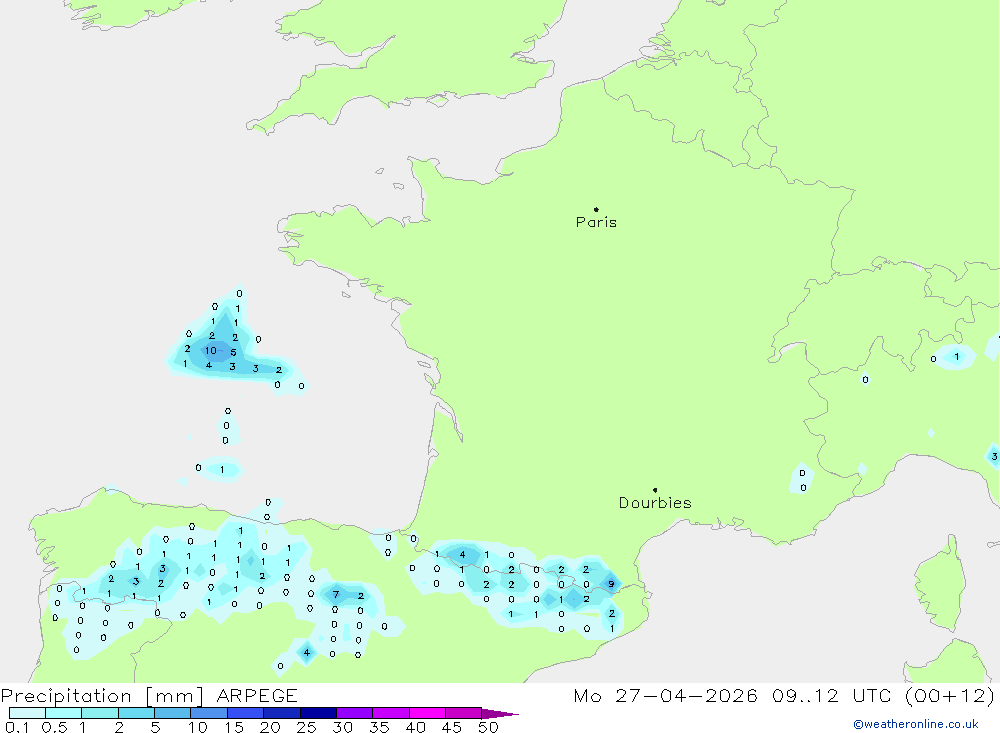Click the 7 mm value over northern Spain
Viewport: 1000px width, 733px height.
click(335, 594)
